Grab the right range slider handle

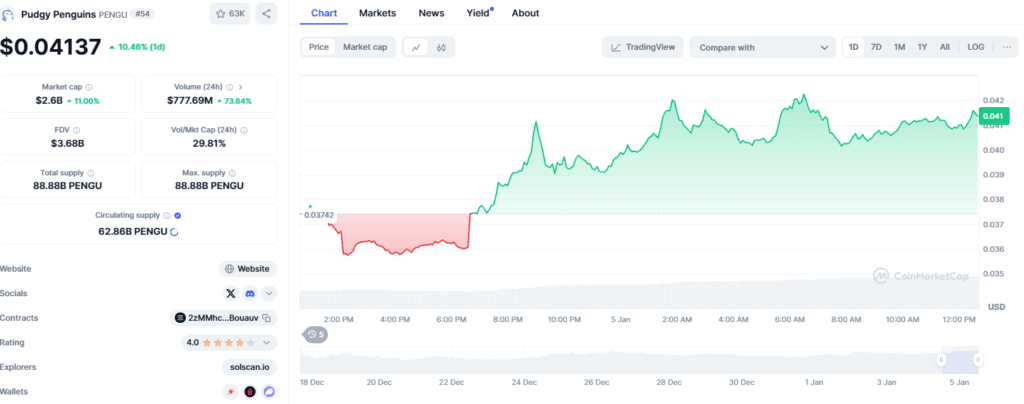pos(978,360)
